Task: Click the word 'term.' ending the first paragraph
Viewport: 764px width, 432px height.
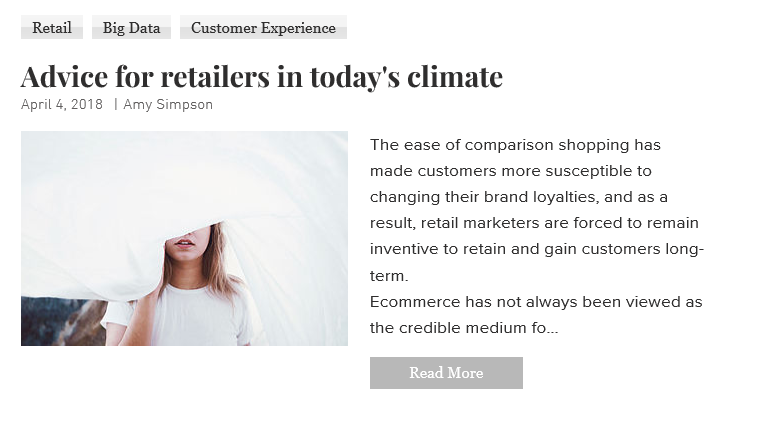Action: (x=389, y=276)
